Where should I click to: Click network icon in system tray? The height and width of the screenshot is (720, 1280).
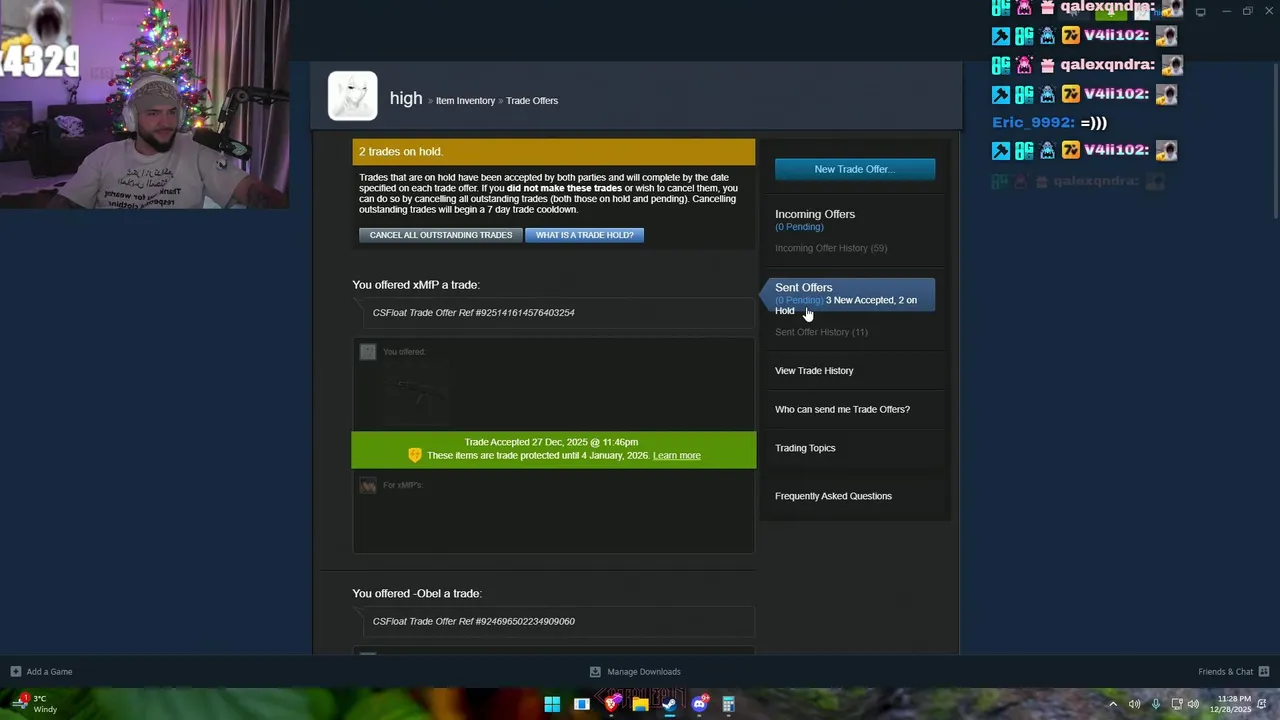point(1177,704)
